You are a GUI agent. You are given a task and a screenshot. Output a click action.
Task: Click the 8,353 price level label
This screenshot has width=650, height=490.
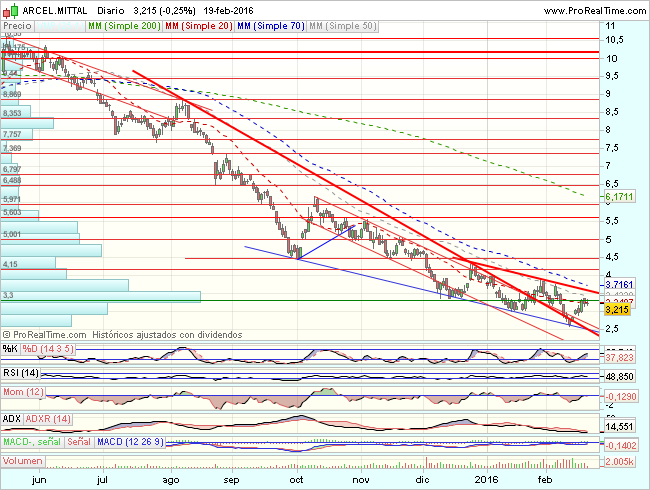tap(12, 113)
